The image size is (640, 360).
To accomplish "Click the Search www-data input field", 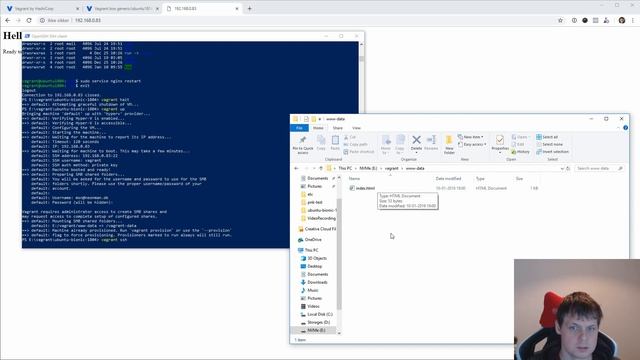I will pyautogui.click(x=599, y=169).
